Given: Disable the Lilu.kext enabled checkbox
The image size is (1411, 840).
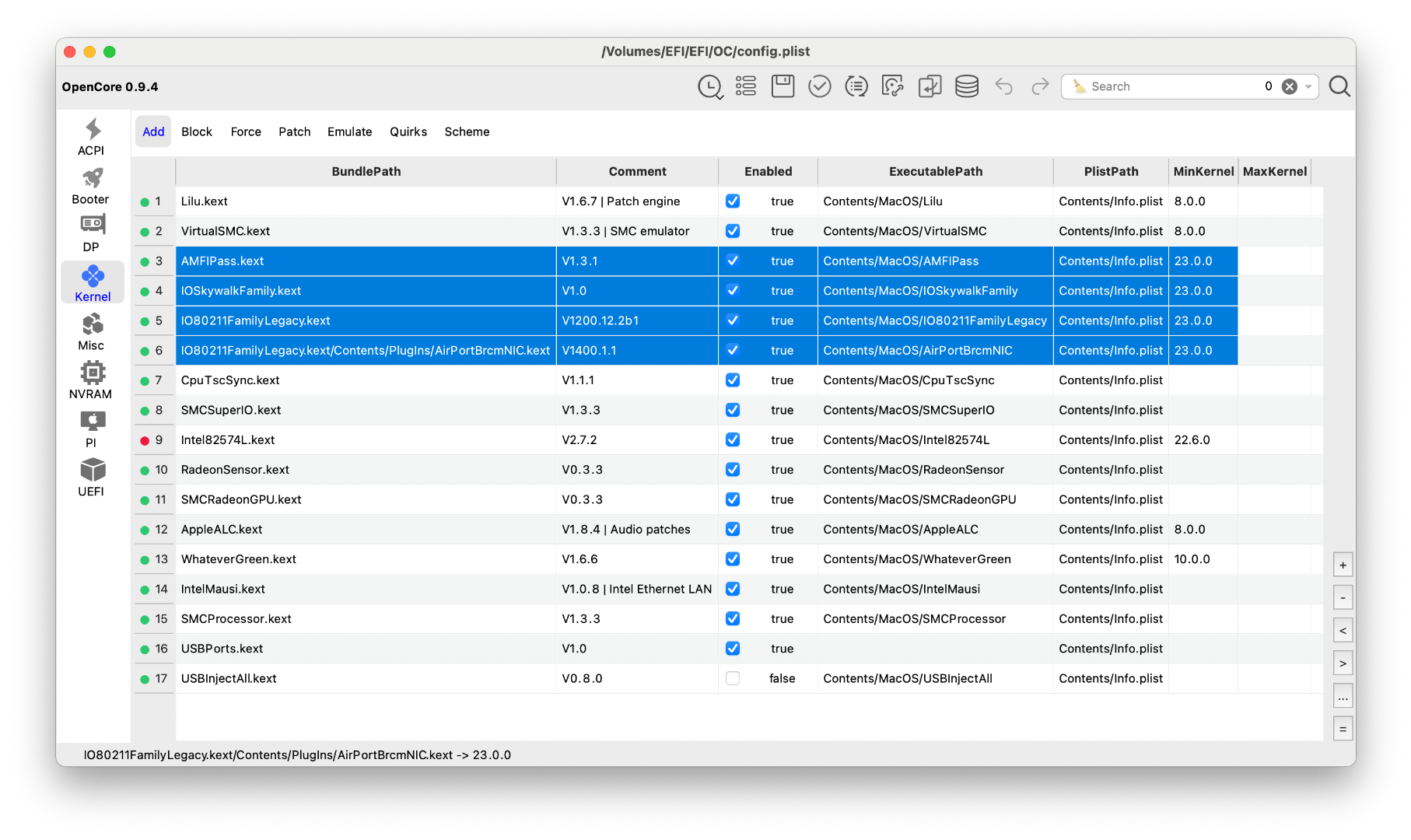Looking at the screenshot, I should (732, 201).
